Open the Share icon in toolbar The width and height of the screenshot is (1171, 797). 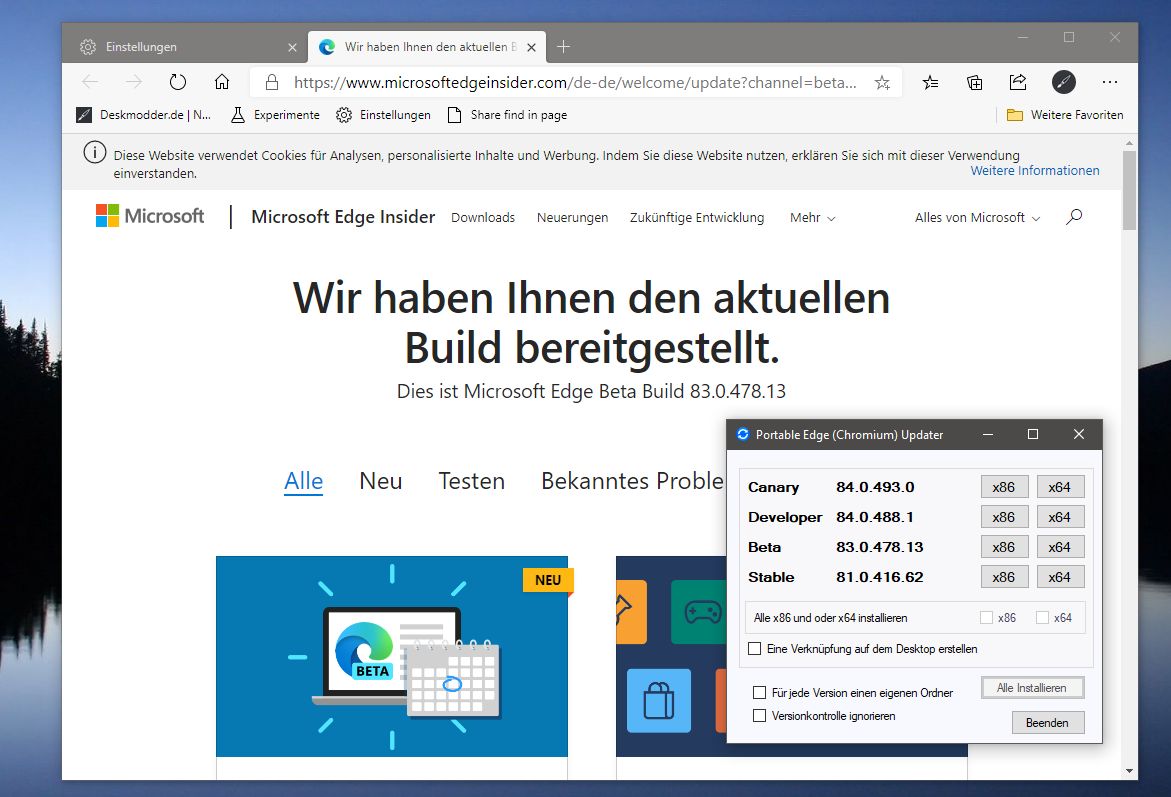tap(1018, 82)
